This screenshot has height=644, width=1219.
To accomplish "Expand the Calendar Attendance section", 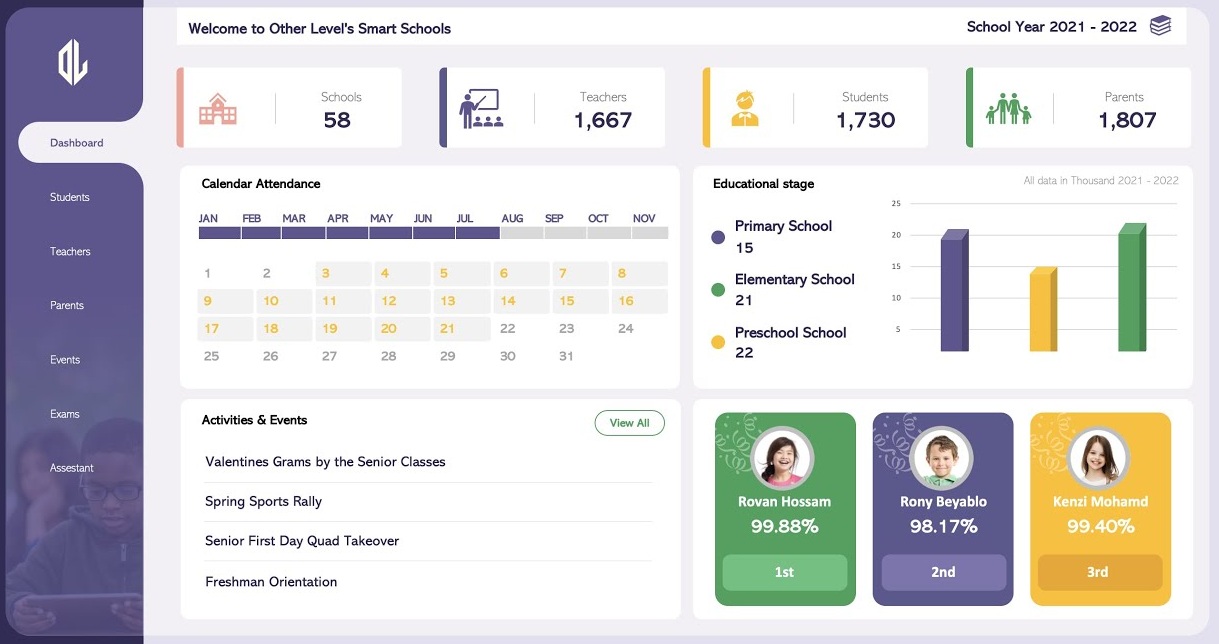I will coord(261,184).
